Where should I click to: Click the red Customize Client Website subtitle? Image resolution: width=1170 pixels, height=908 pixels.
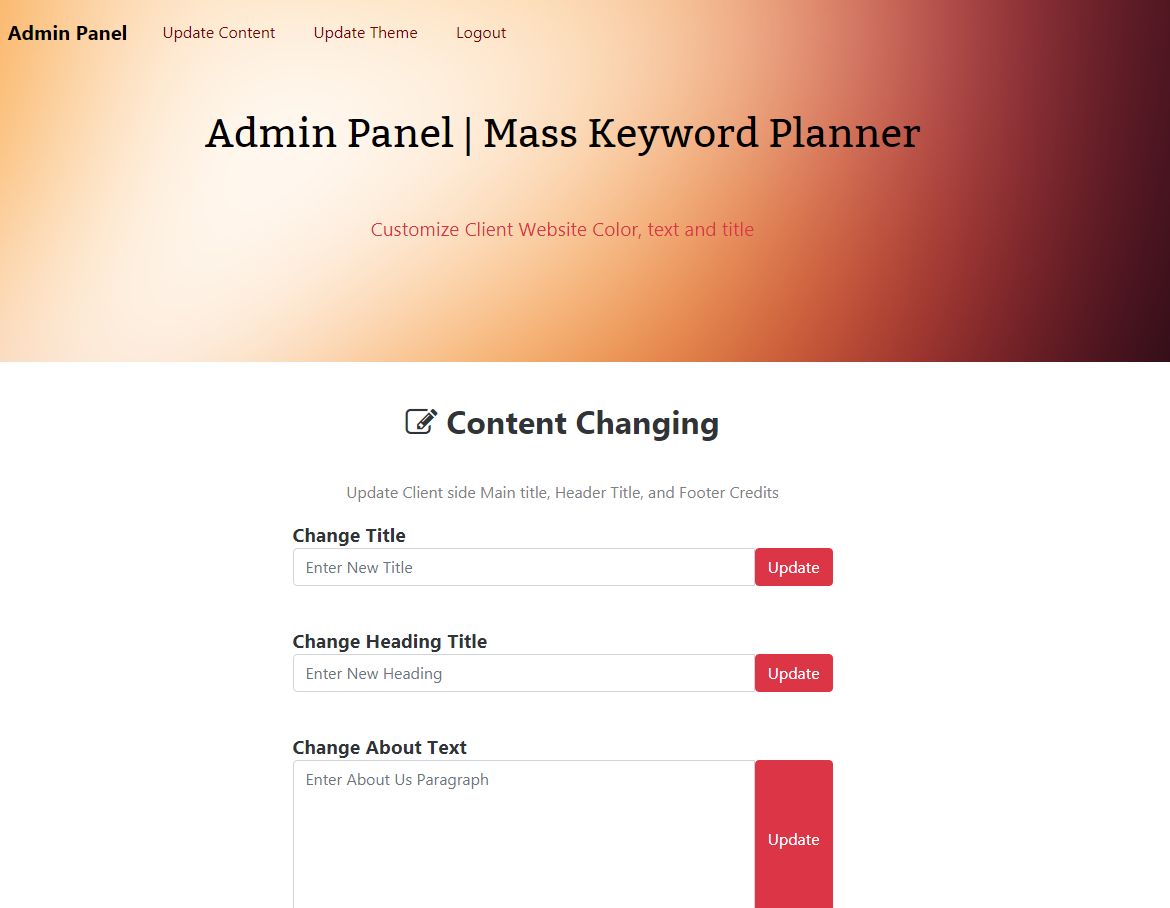pyautogui.click(x=562, y=230)
